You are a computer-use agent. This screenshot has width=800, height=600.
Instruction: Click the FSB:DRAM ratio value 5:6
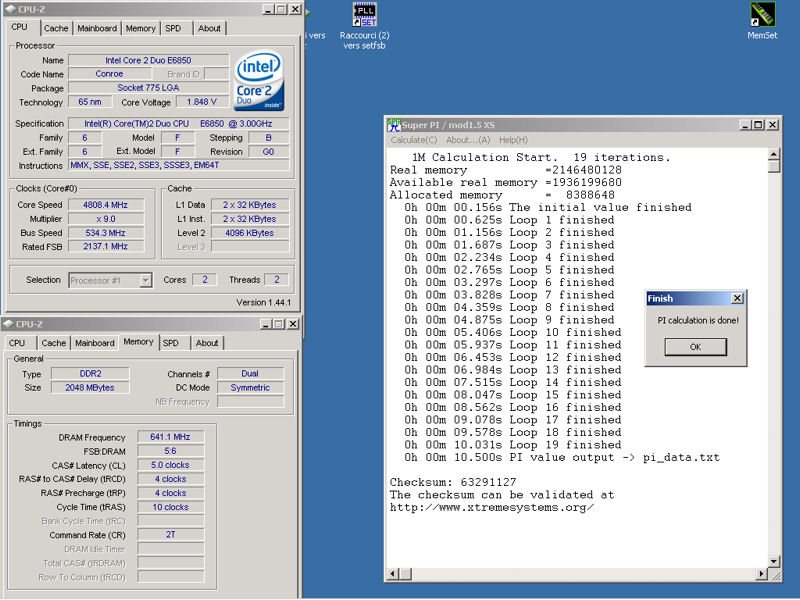click(x=170, y=452)
